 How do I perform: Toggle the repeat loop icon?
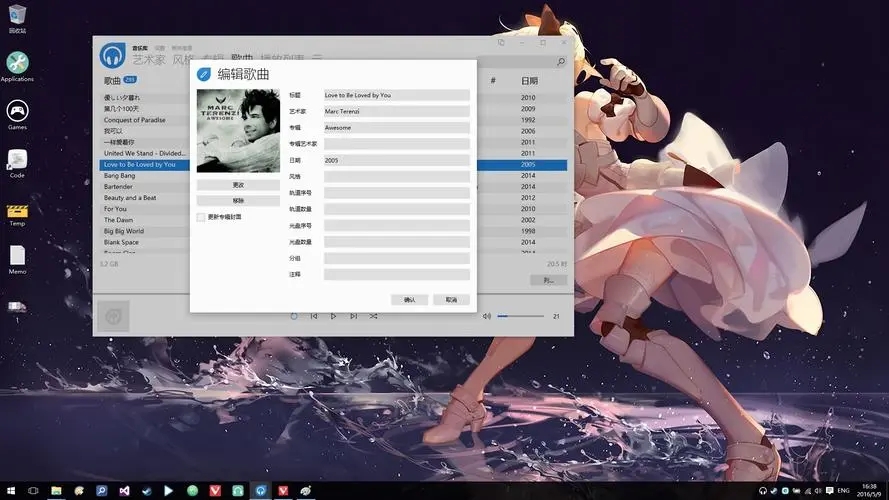tap(294, 316)
